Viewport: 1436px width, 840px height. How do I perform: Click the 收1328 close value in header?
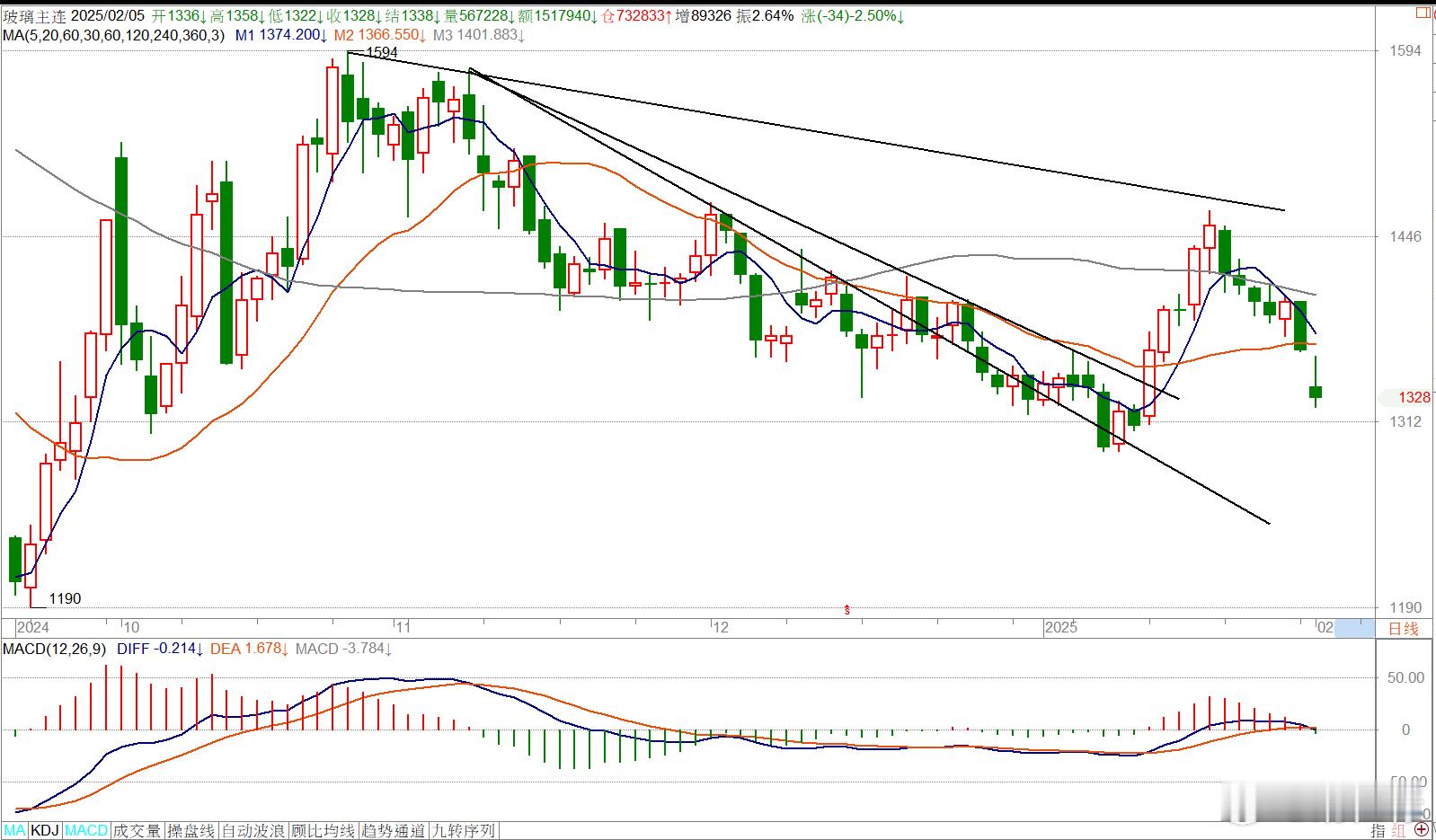pos(354,16)
